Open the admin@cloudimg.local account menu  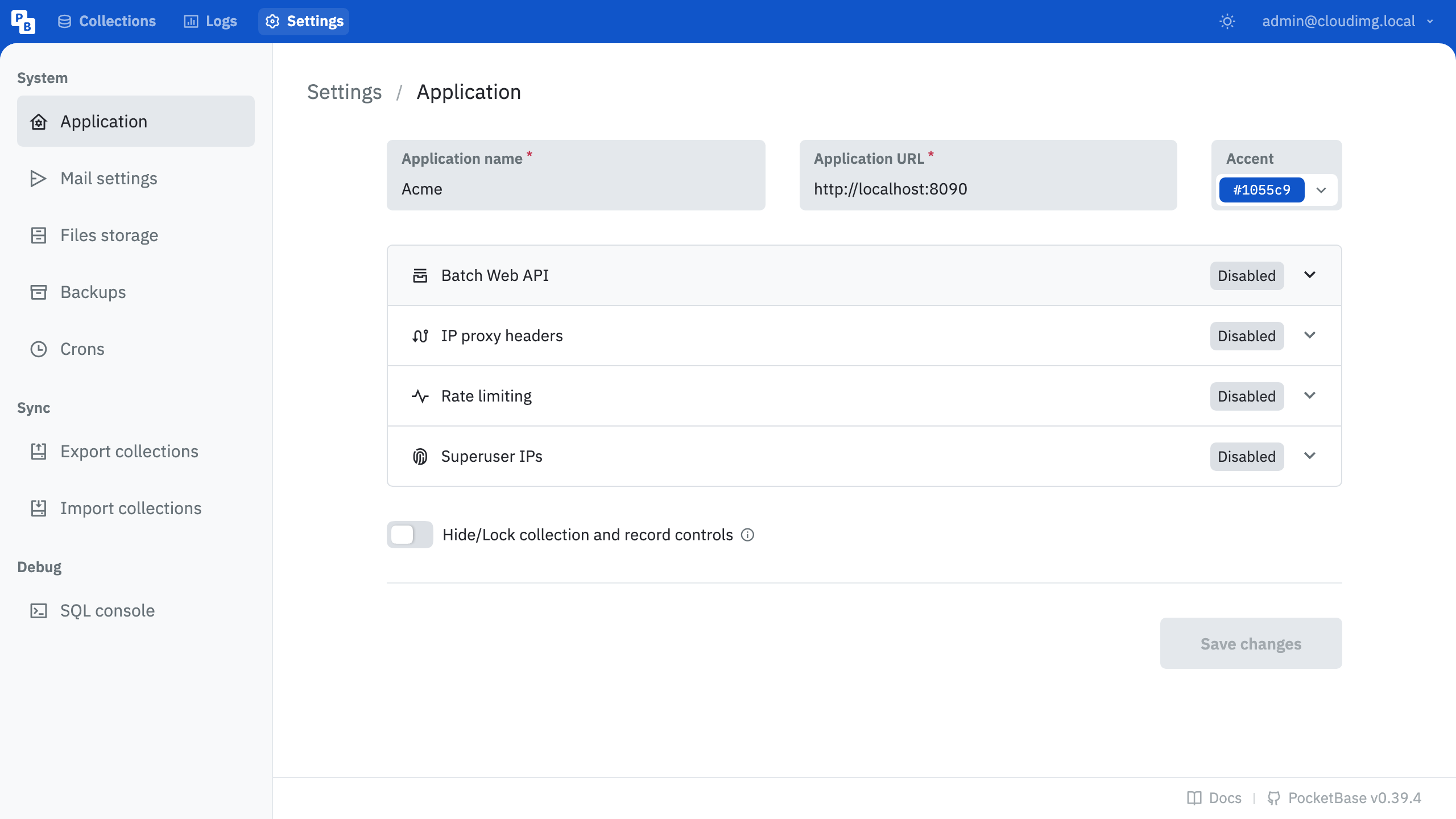pos(1347,22)
